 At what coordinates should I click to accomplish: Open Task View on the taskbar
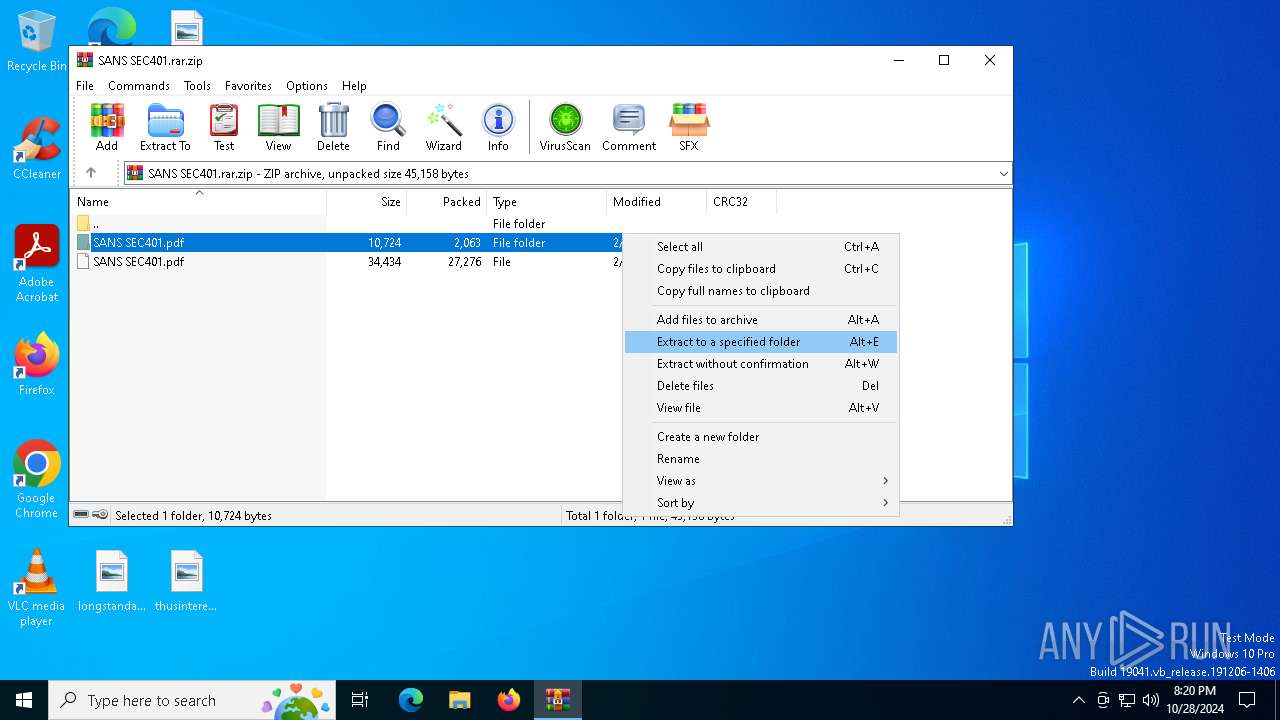[360, 700]
